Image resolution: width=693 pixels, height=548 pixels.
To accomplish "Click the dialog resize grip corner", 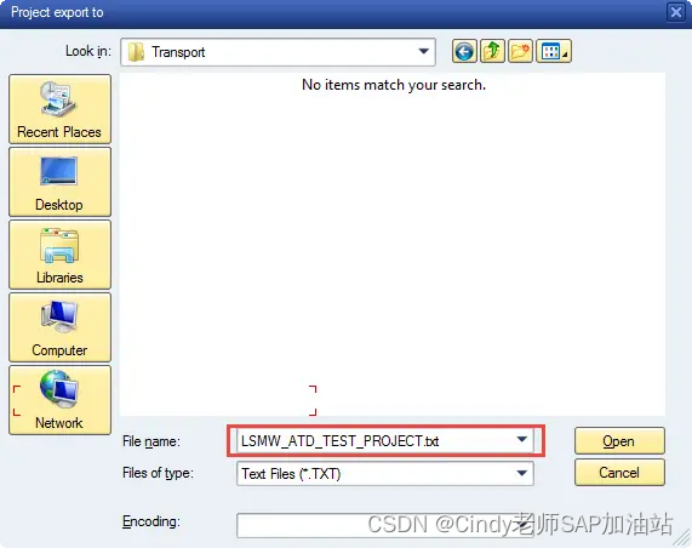I will point(683,538).
